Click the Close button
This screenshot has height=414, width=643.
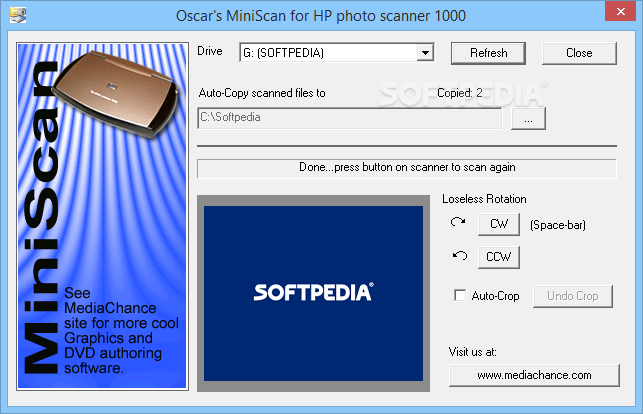coord(579,53)
